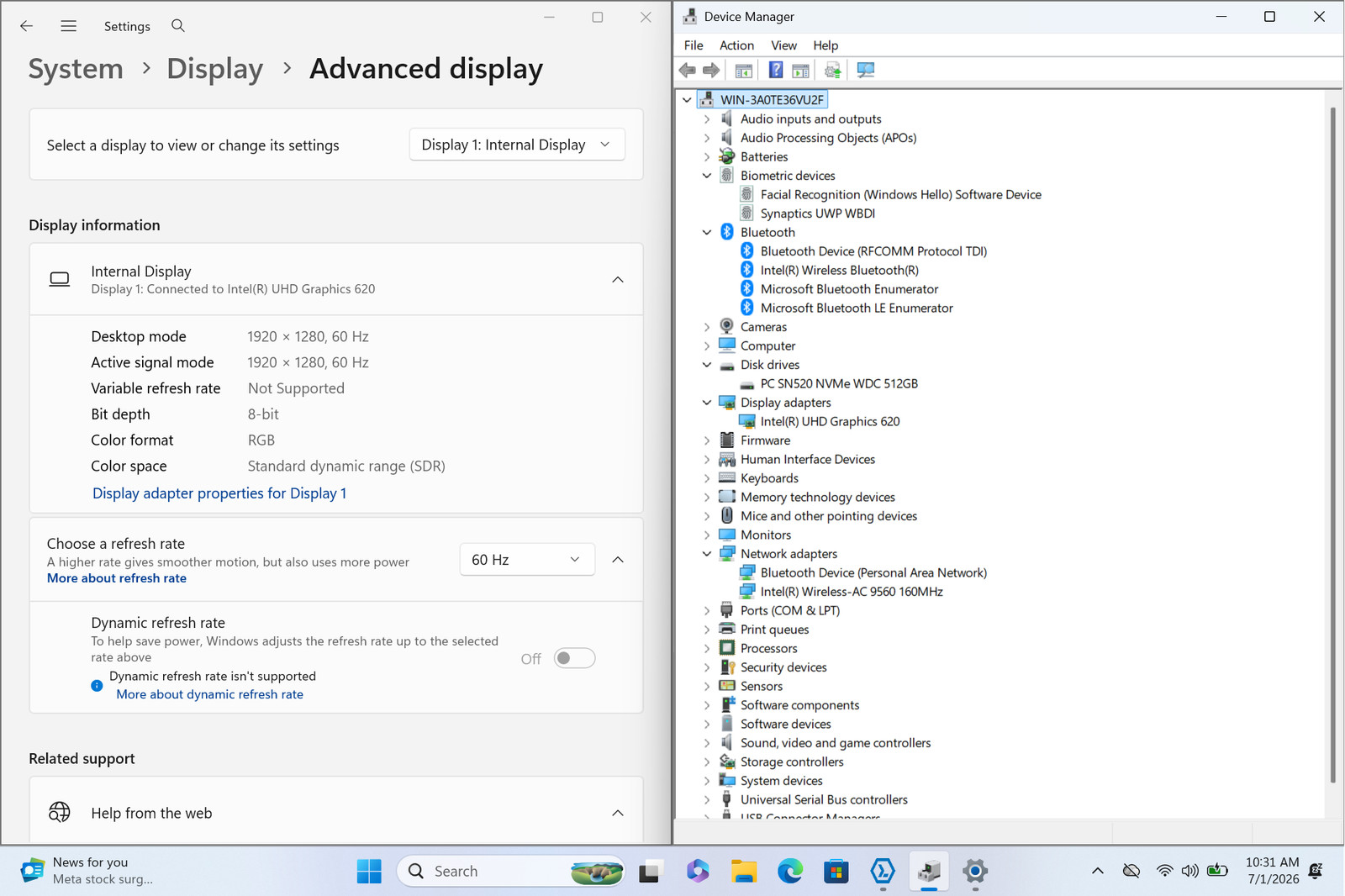This screenshot has height=896, width=1345.
Task: Click the Forward arrow in Device Manager toolbar
Action: 711,70
